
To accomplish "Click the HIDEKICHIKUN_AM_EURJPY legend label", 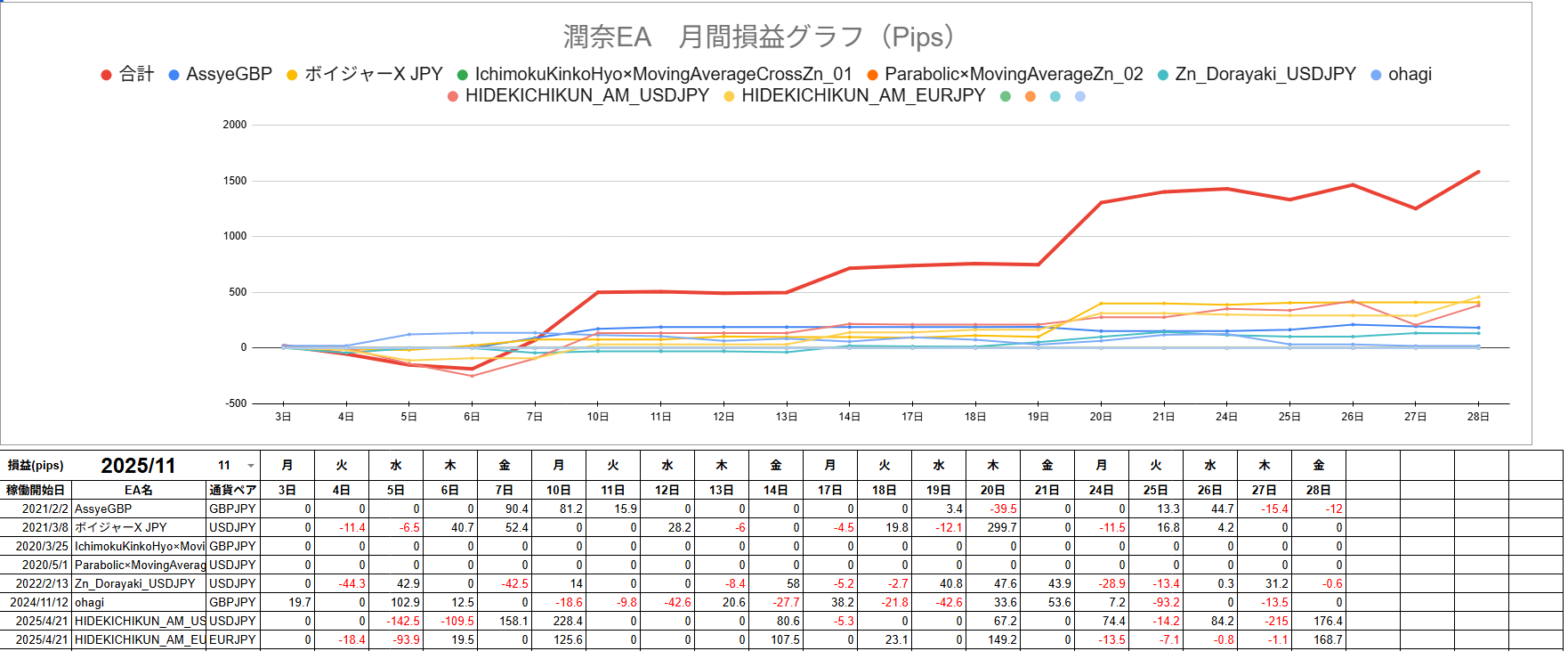I will pos(862,96).
